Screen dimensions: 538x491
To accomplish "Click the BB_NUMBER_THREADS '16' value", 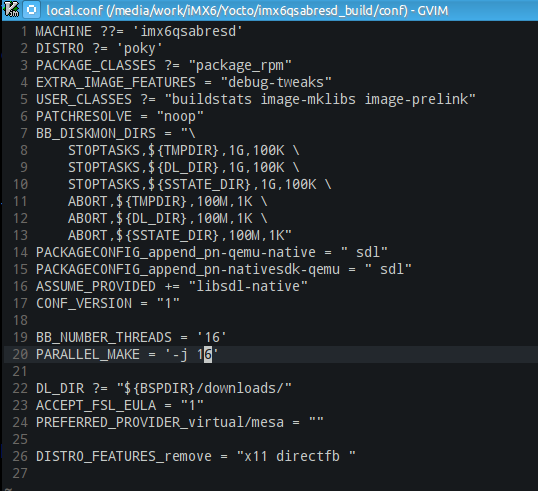I will [212, 337].
